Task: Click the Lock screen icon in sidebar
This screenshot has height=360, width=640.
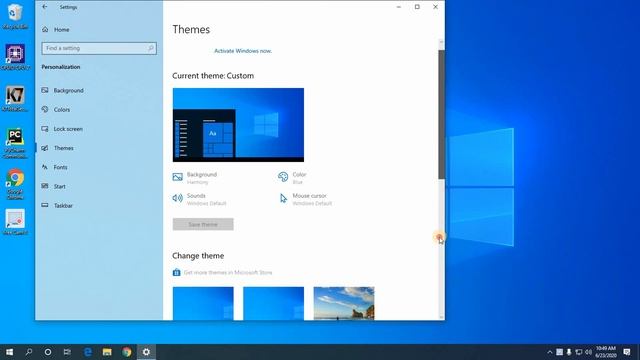Action: pyautogui.click(x=45, y=129)
